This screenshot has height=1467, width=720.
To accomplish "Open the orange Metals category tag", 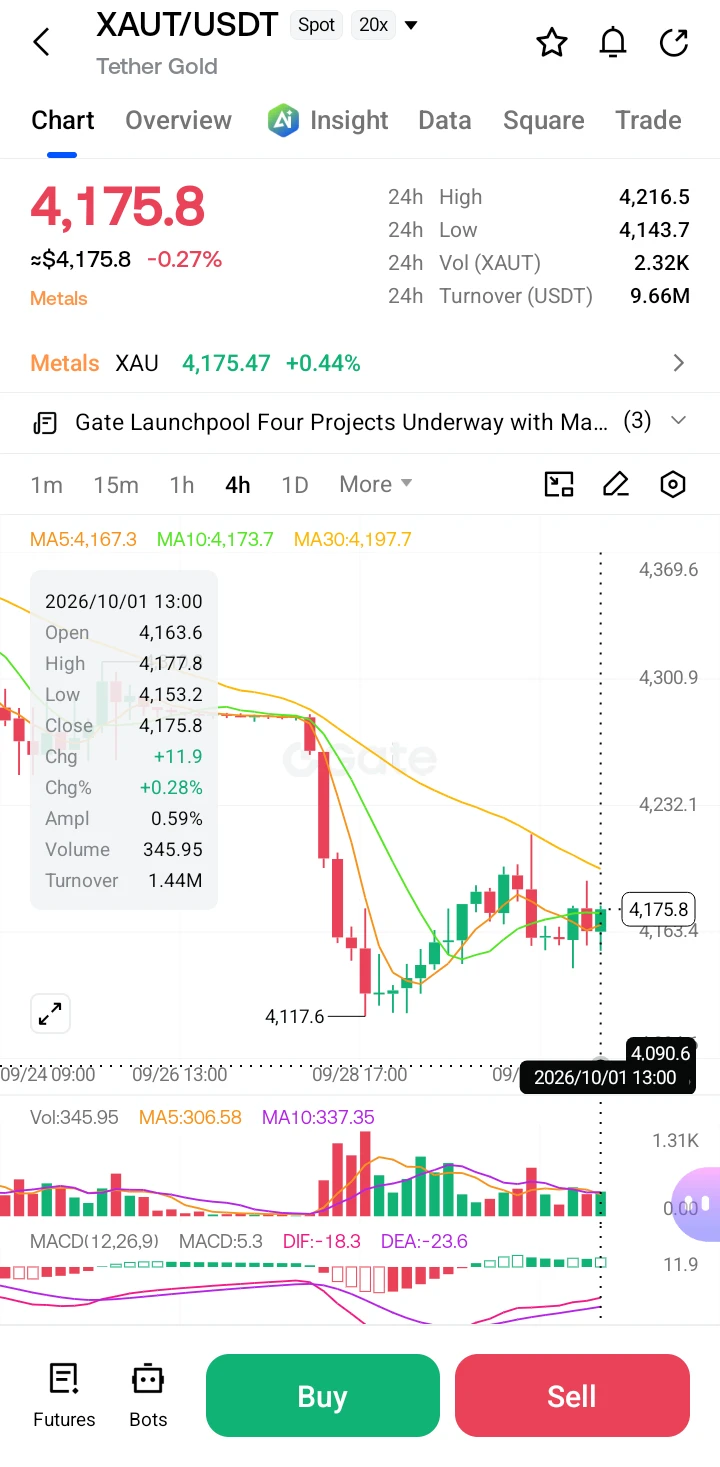I will tap(59, 298).
